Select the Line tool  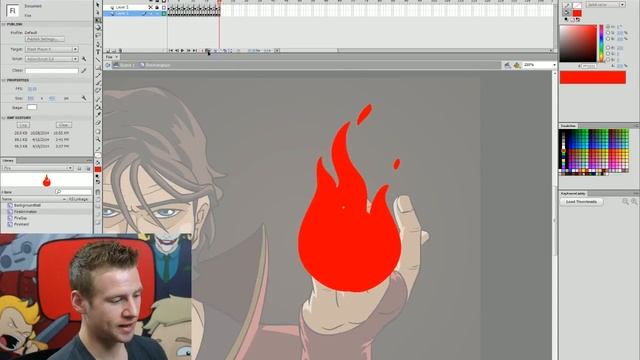pos(98,60)
